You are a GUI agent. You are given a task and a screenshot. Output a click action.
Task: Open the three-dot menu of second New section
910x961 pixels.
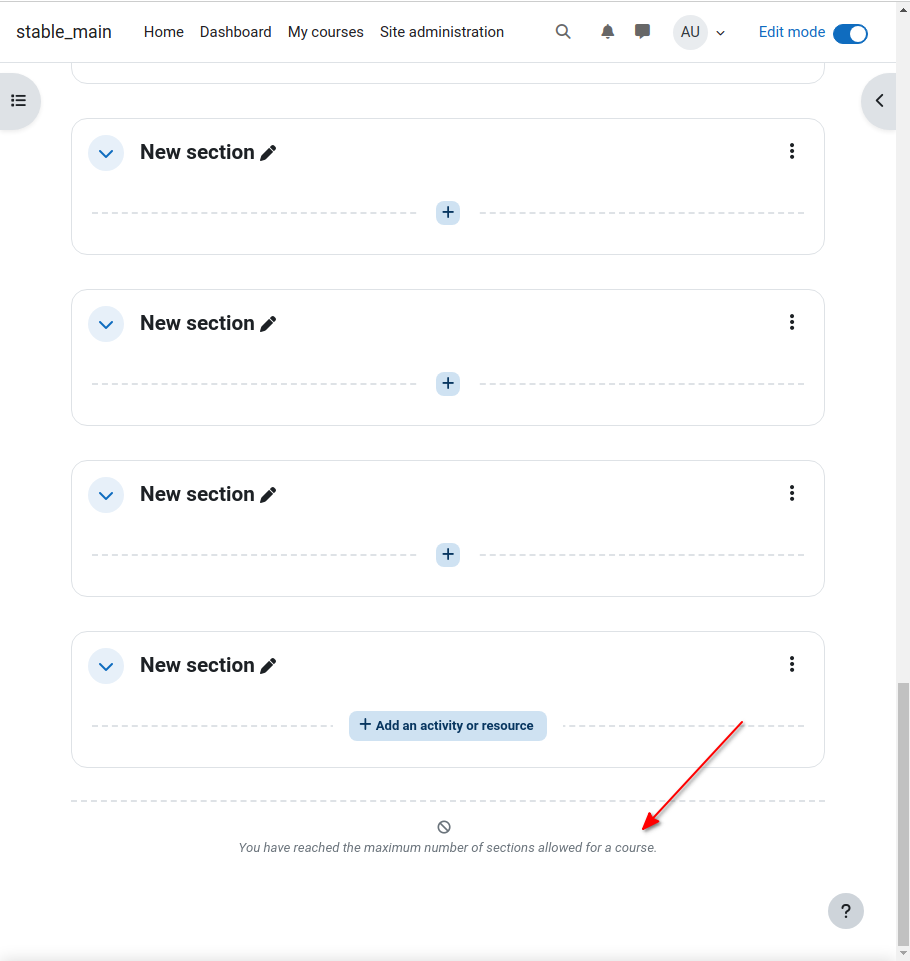tap(792, 322)
